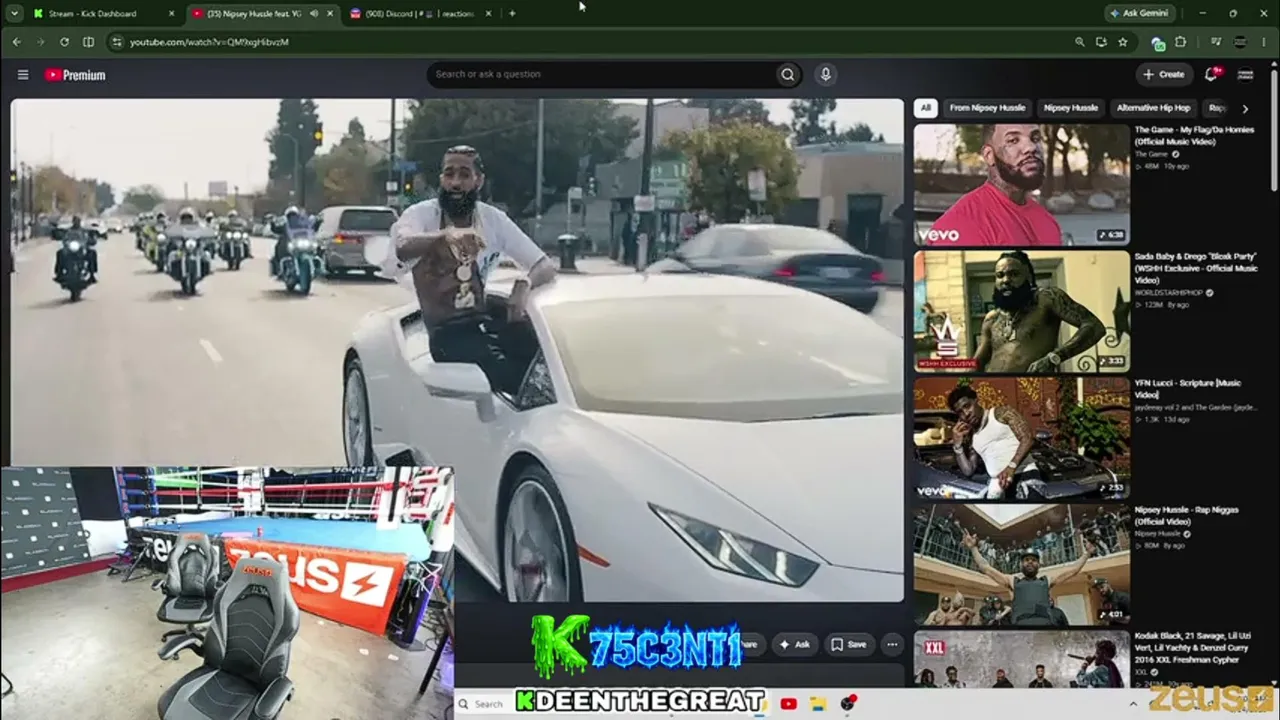Select the All filter chip
The width and height of the screenshot is (1280, 720).
click(926, 108)
